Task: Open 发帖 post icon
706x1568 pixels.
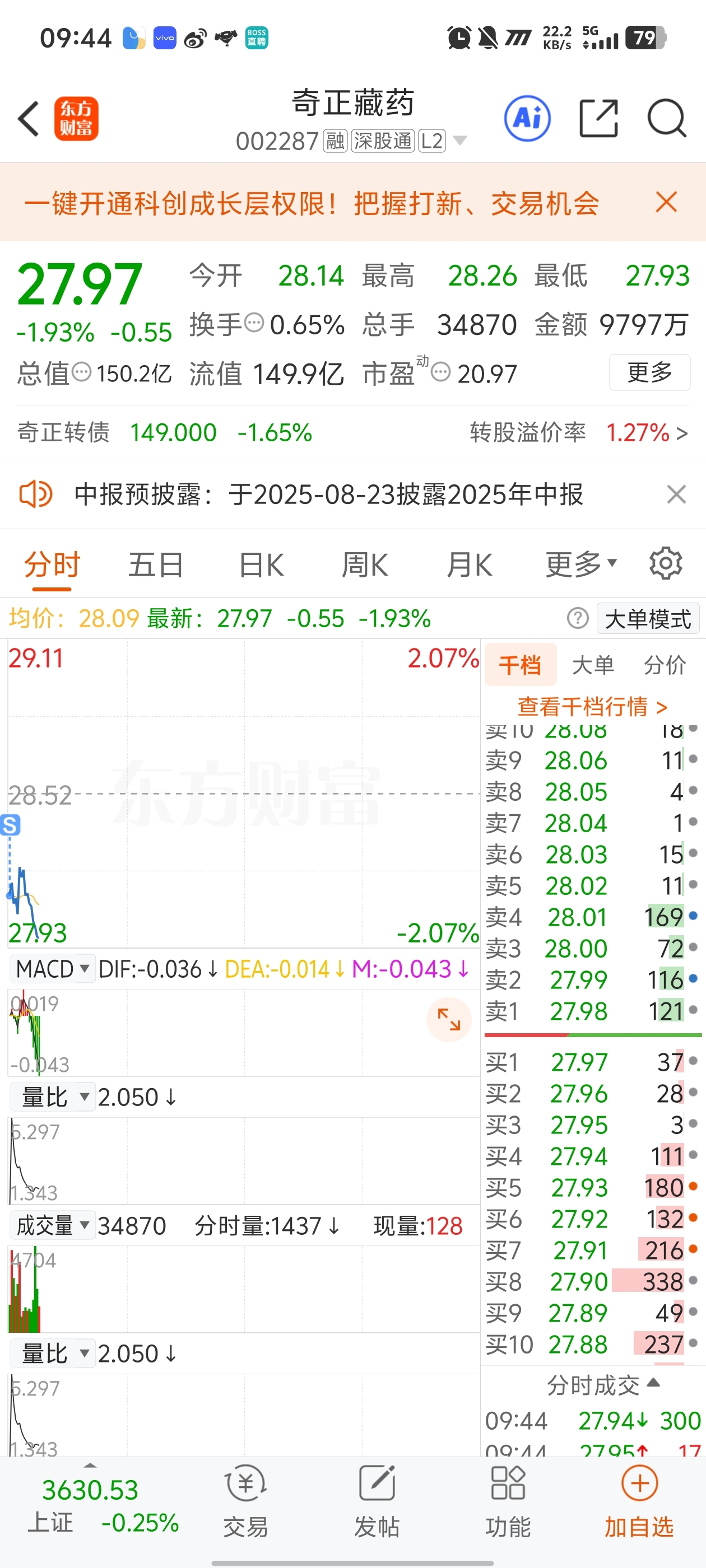Action: click(377, 1501)
